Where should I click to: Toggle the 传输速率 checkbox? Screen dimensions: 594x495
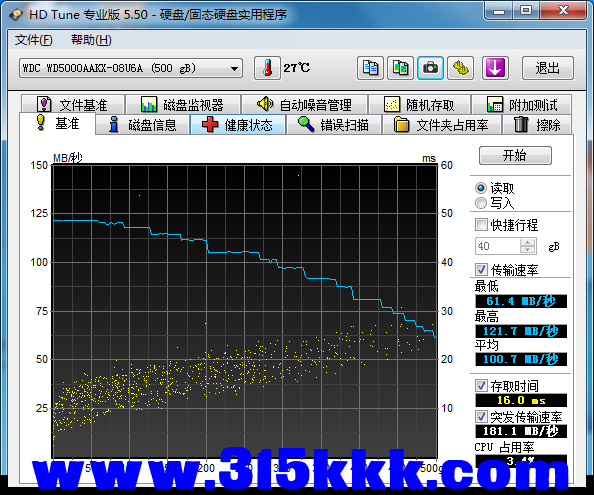coord(481,270)
